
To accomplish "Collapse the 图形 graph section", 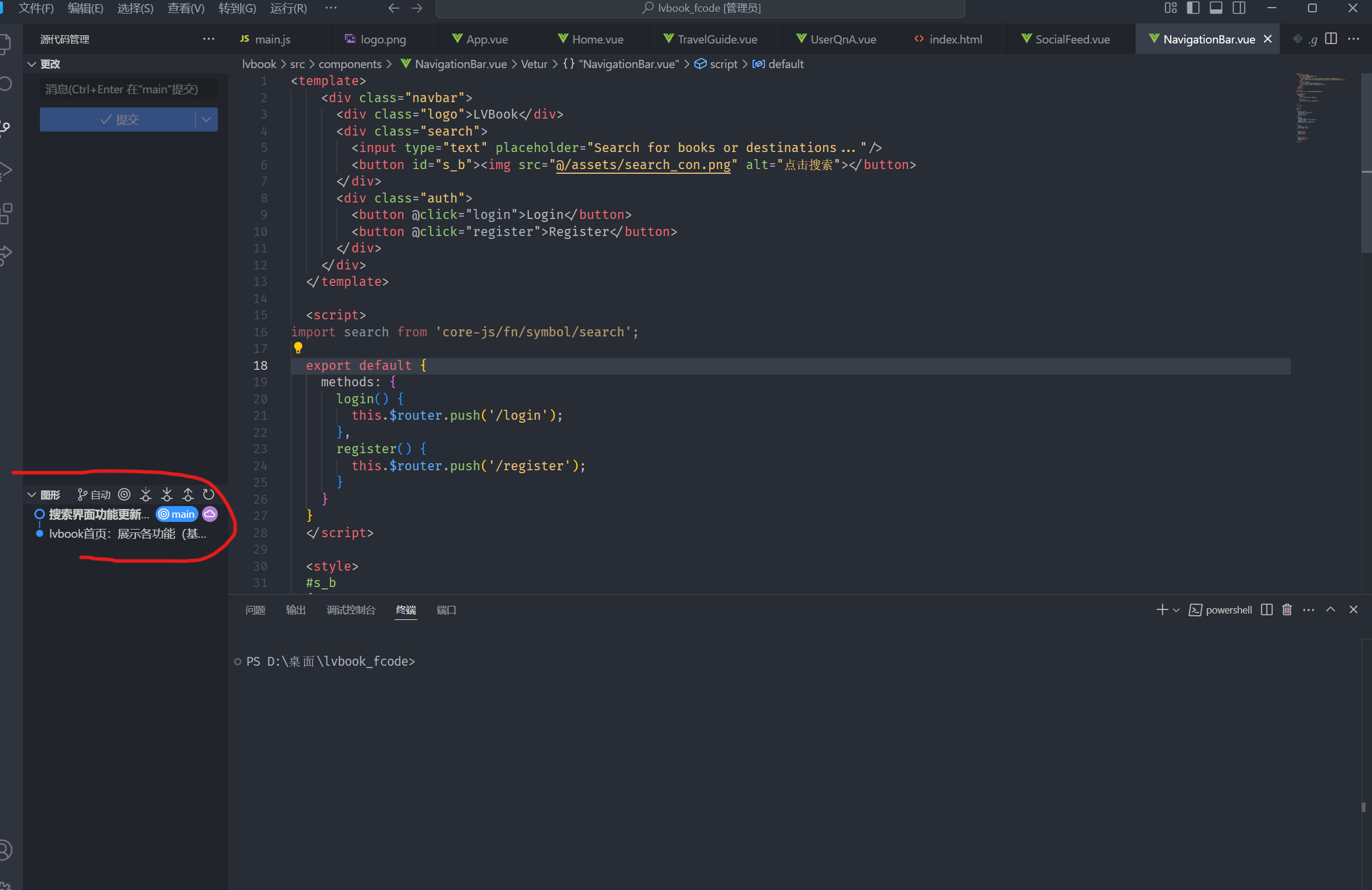I will (x=32, y=495).
